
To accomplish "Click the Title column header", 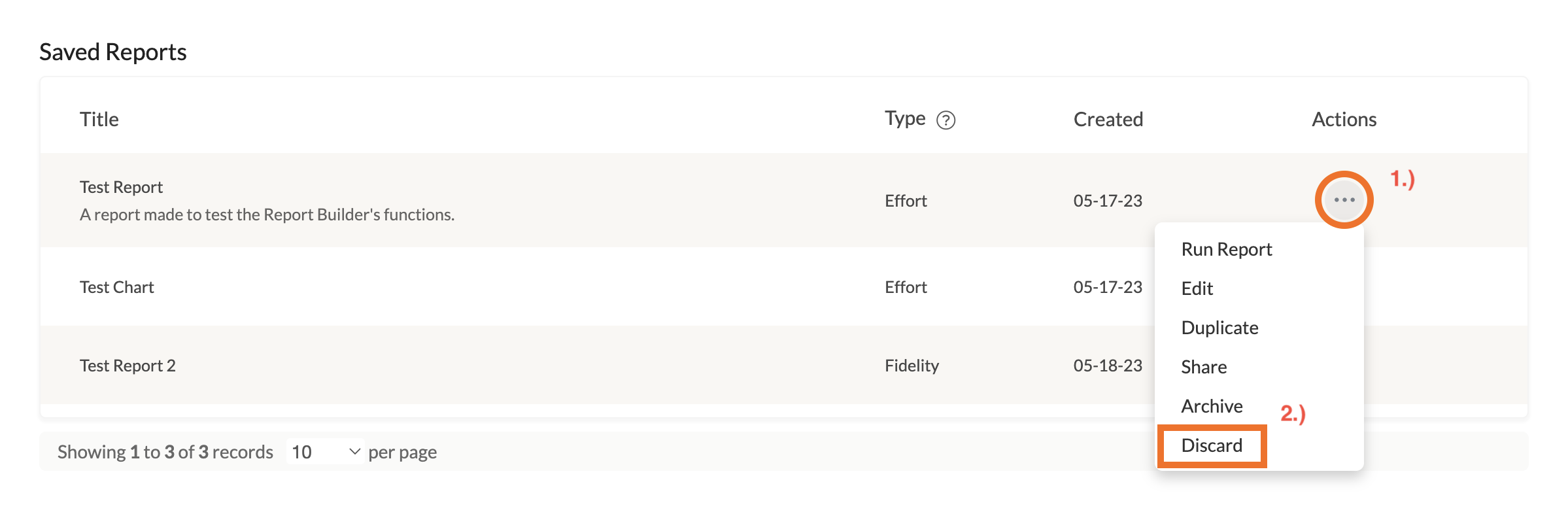I will 99,120.
